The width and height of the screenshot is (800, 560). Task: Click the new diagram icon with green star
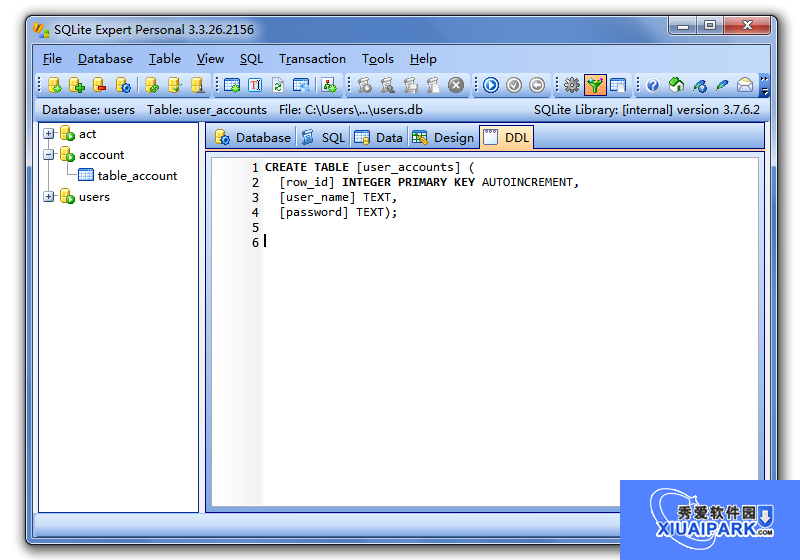coord(329,85)
